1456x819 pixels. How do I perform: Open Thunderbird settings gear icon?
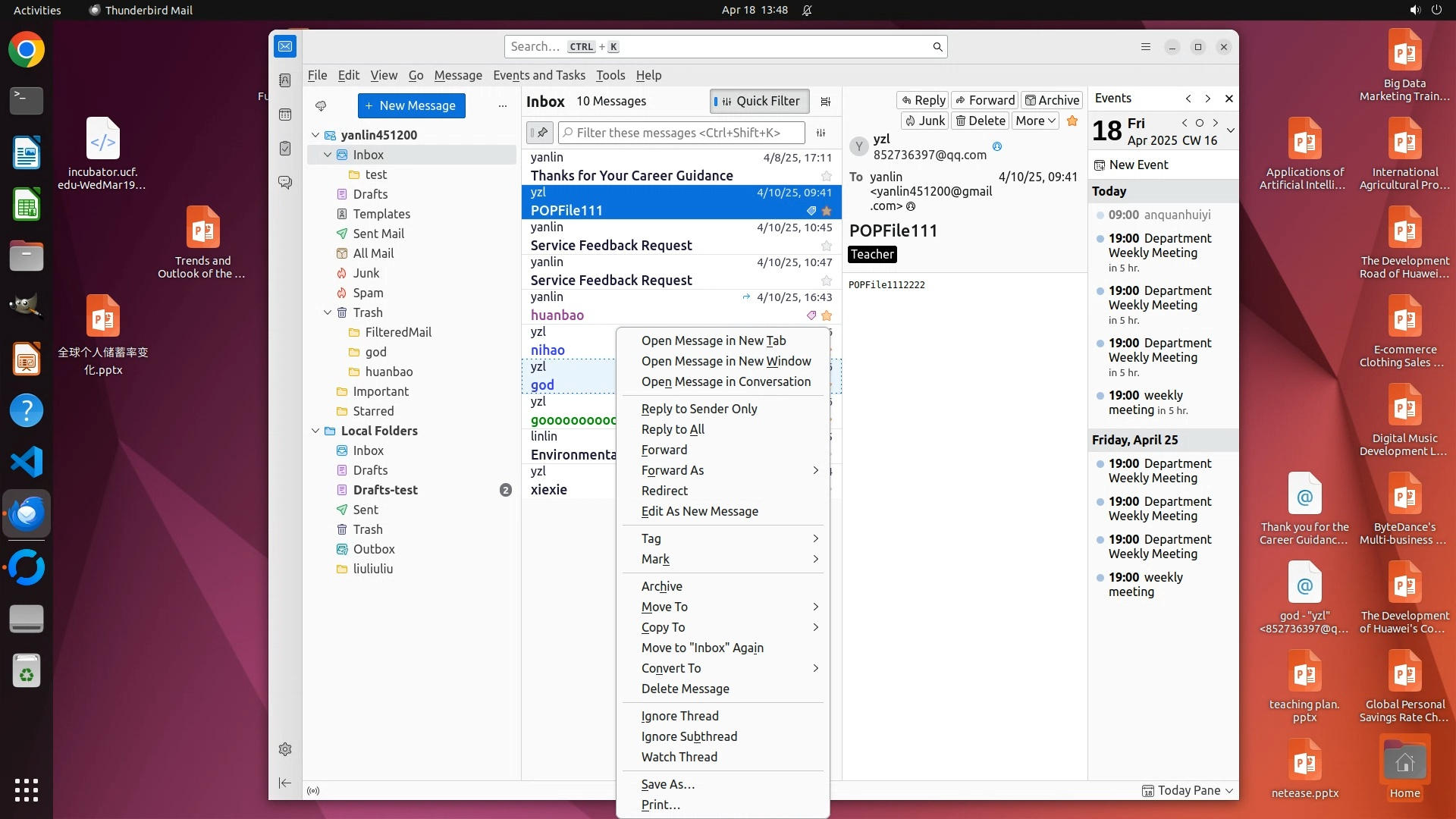point(285,749)
